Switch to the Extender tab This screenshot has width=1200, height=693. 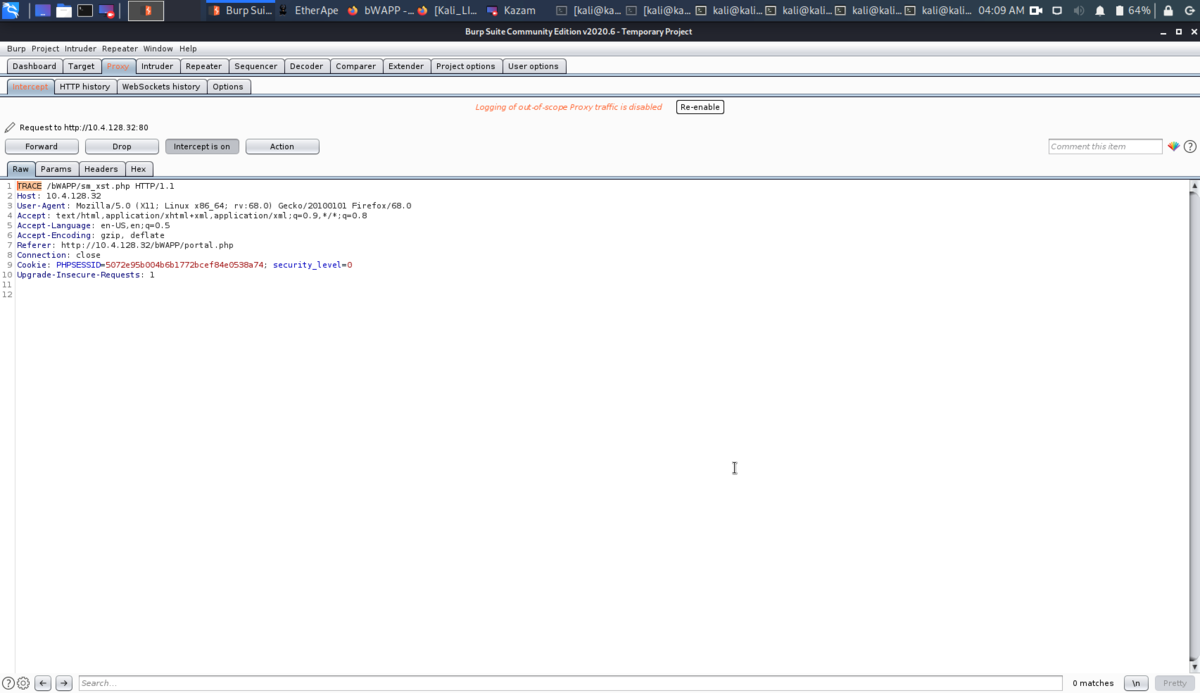[x=406, y=66]
